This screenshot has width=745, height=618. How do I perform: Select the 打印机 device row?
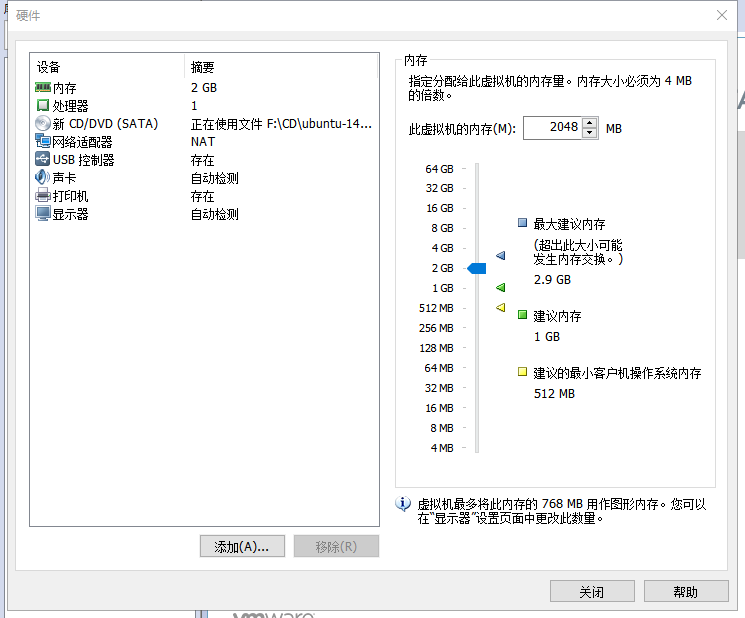click(x=204, y=196)
